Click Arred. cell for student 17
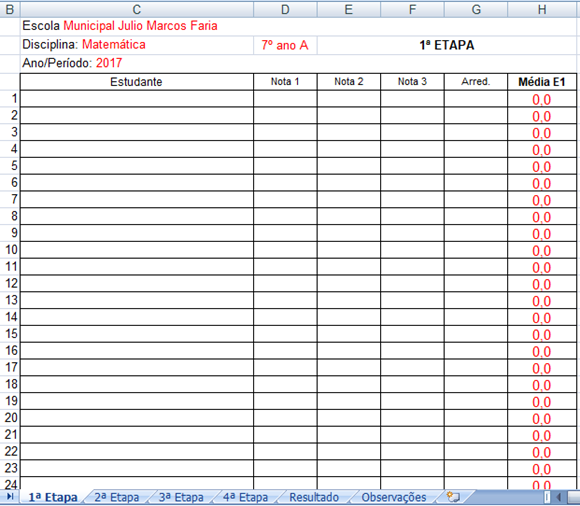580x506 pixels. point(476,368)
